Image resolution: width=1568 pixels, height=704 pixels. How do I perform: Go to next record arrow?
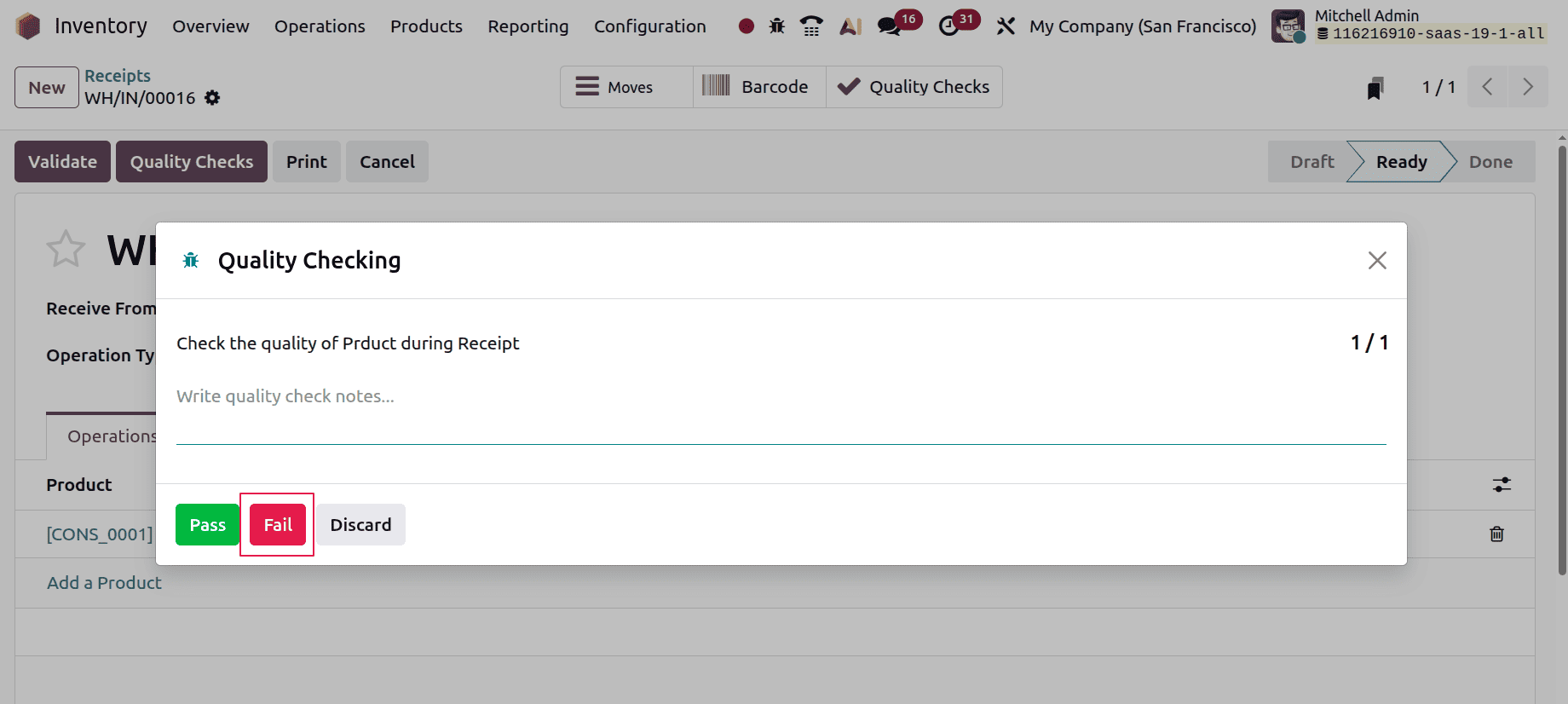coord(1528,87)
